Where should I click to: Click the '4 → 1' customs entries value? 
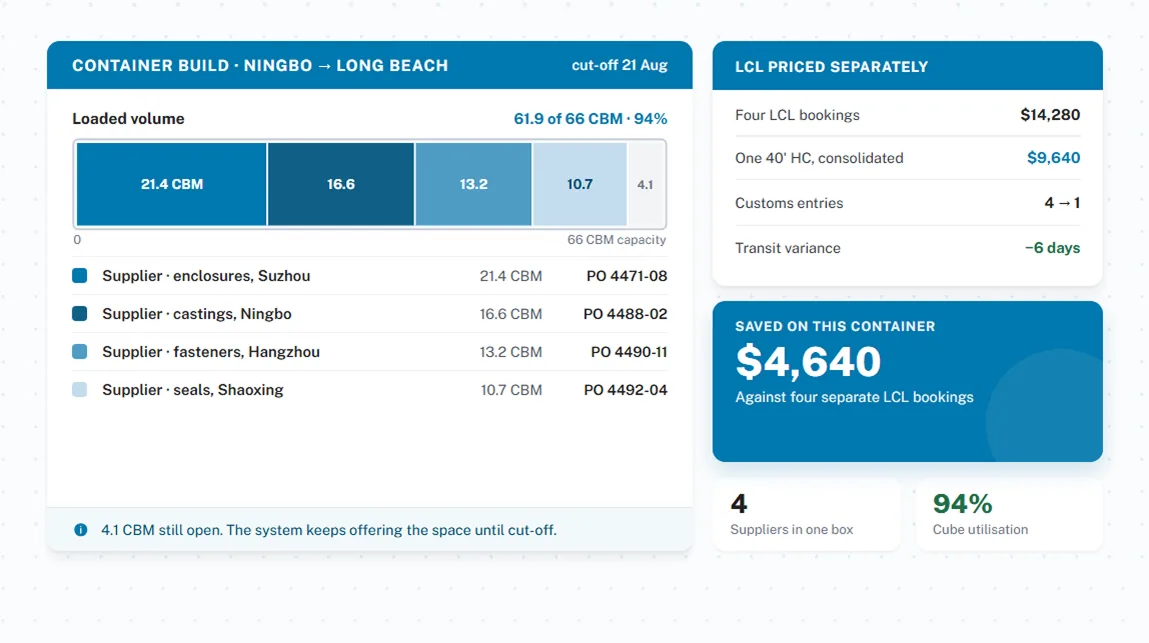click(1062, 203)
